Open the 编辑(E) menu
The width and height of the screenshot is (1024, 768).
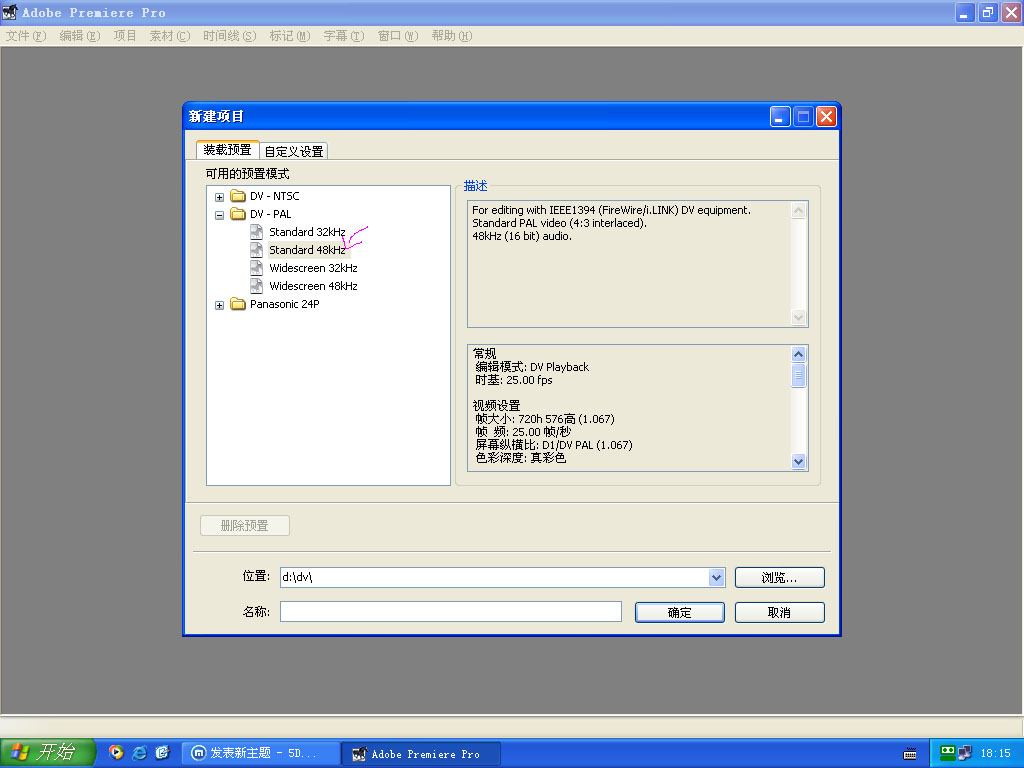(80, 36)
